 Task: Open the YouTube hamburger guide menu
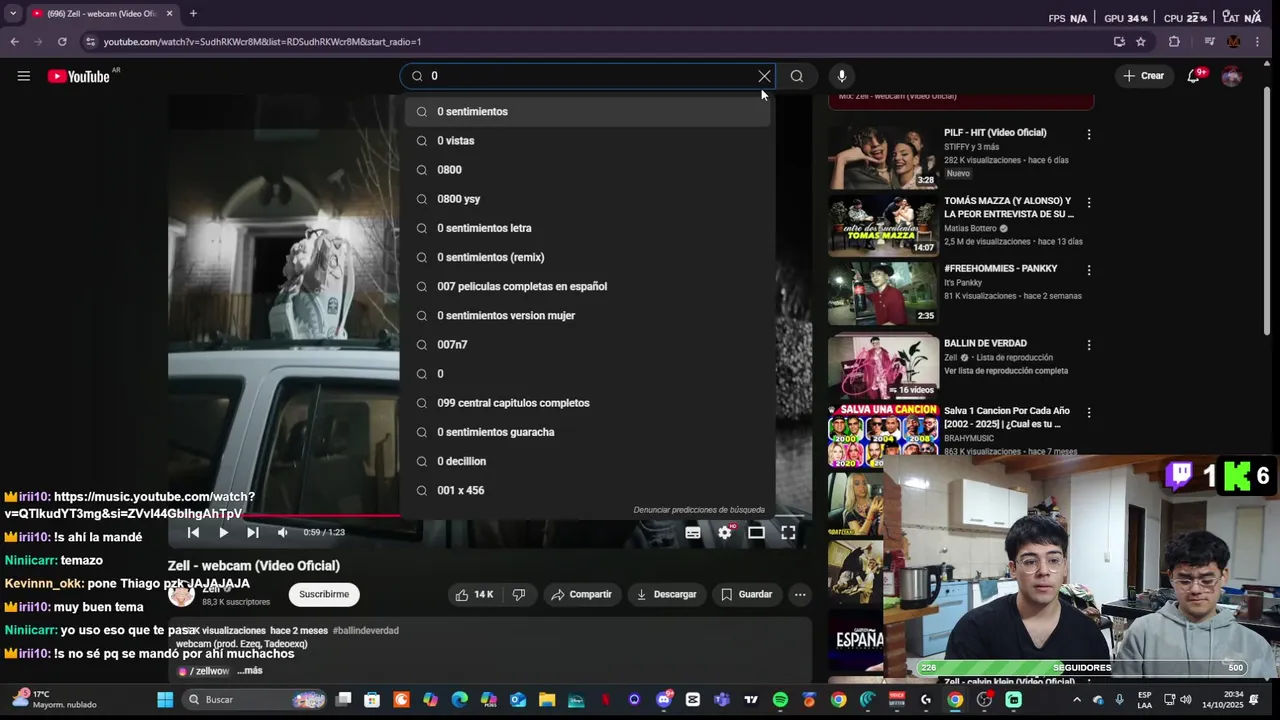pyautogui.click(x=23, y=76)
